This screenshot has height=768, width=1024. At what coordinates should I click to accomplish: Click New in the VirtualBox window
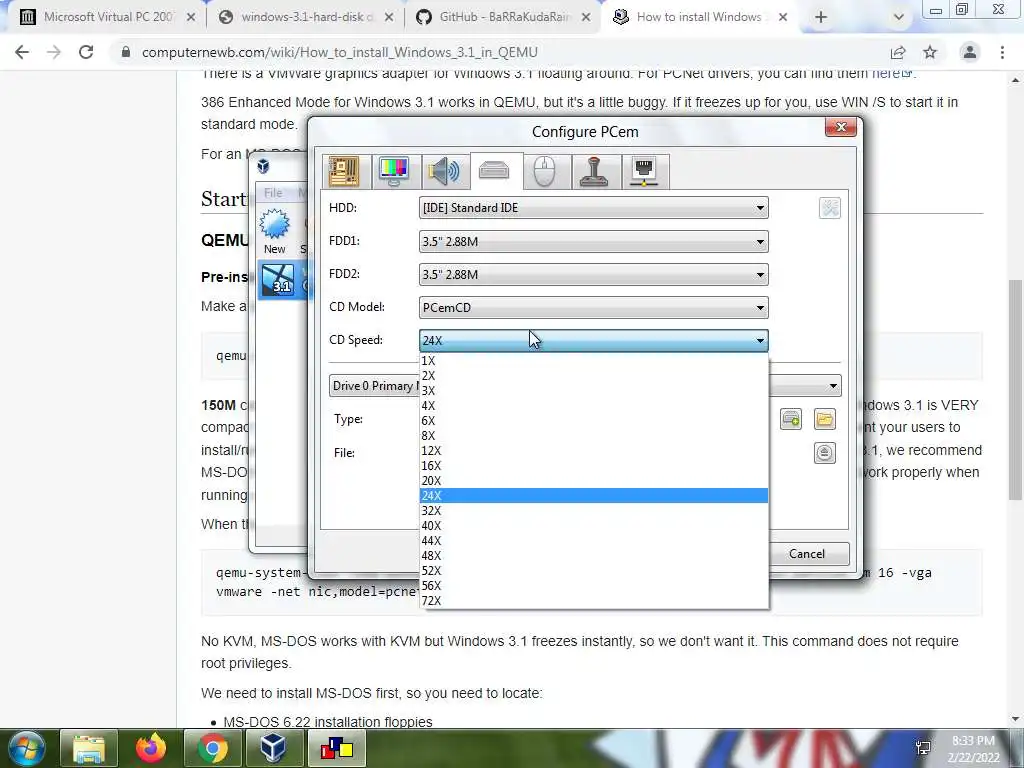(275, 232)
